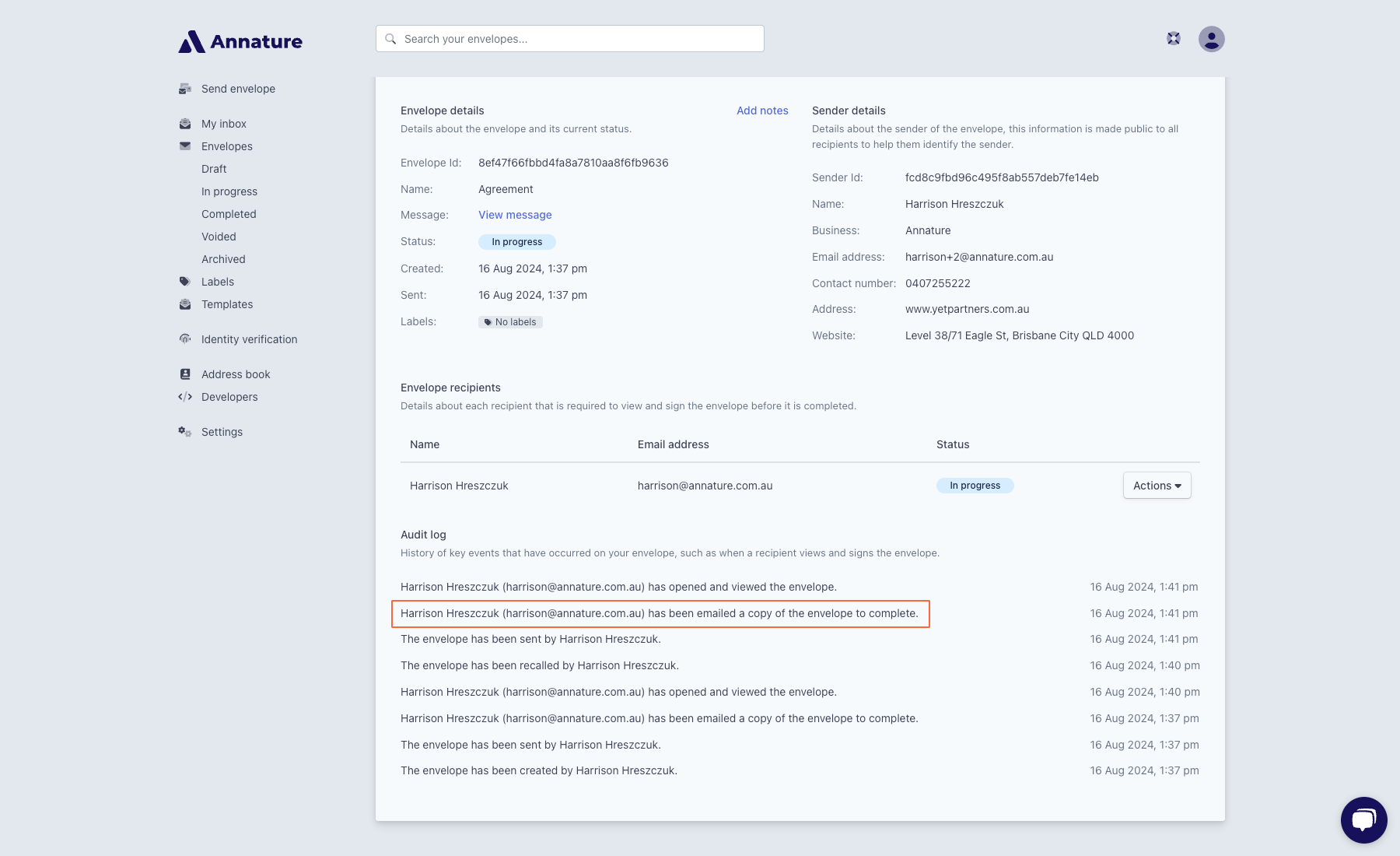Click the search envelopes field
The image size is (1400, 856).
pyautogui.click(x=569, y=38)
